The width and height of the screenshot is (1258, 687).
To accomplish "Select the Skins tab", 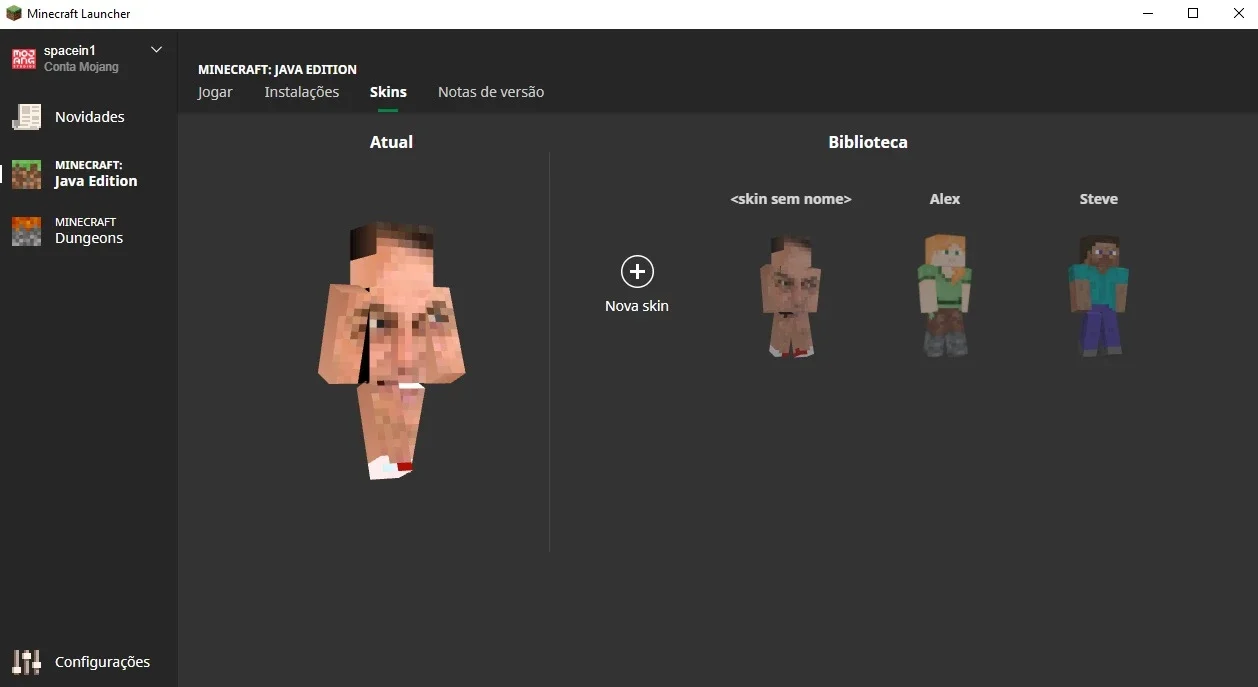I will point(388,92).
